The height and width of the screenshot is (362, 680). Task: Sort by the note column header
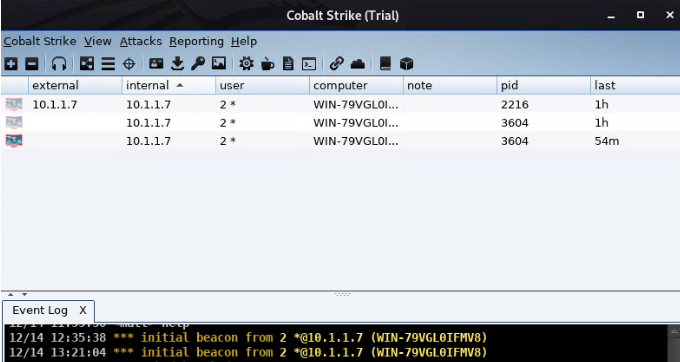coord(450,85)
